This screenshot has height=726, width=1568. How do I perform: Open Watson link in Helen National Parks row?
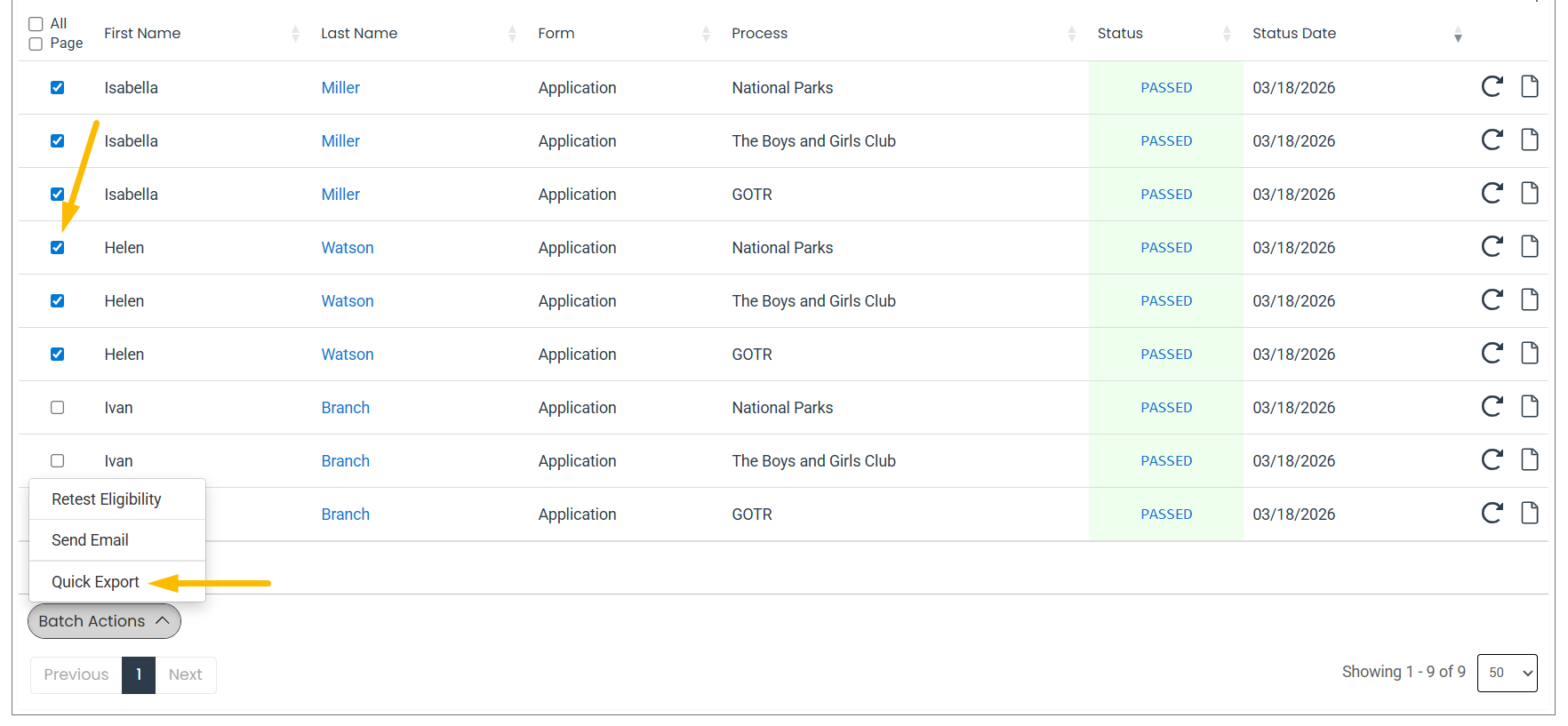(x=348, y=247)
